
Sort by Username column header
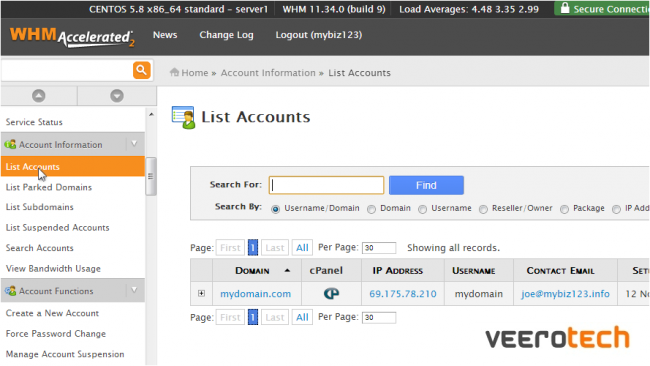pos(473,271)
